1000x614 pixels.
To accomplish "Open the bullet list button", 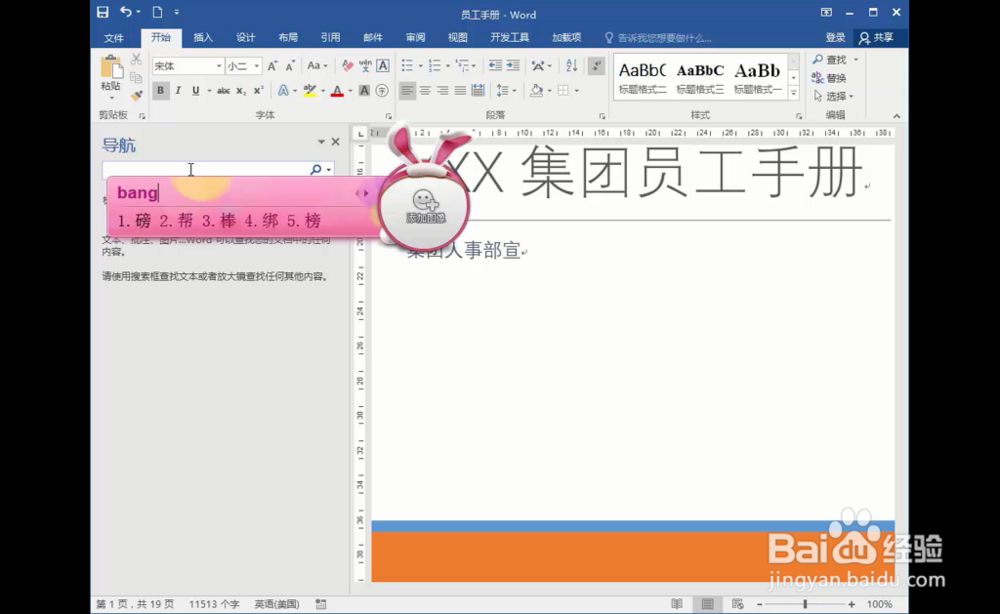I will pyautogui.click(x=407, y=66).
